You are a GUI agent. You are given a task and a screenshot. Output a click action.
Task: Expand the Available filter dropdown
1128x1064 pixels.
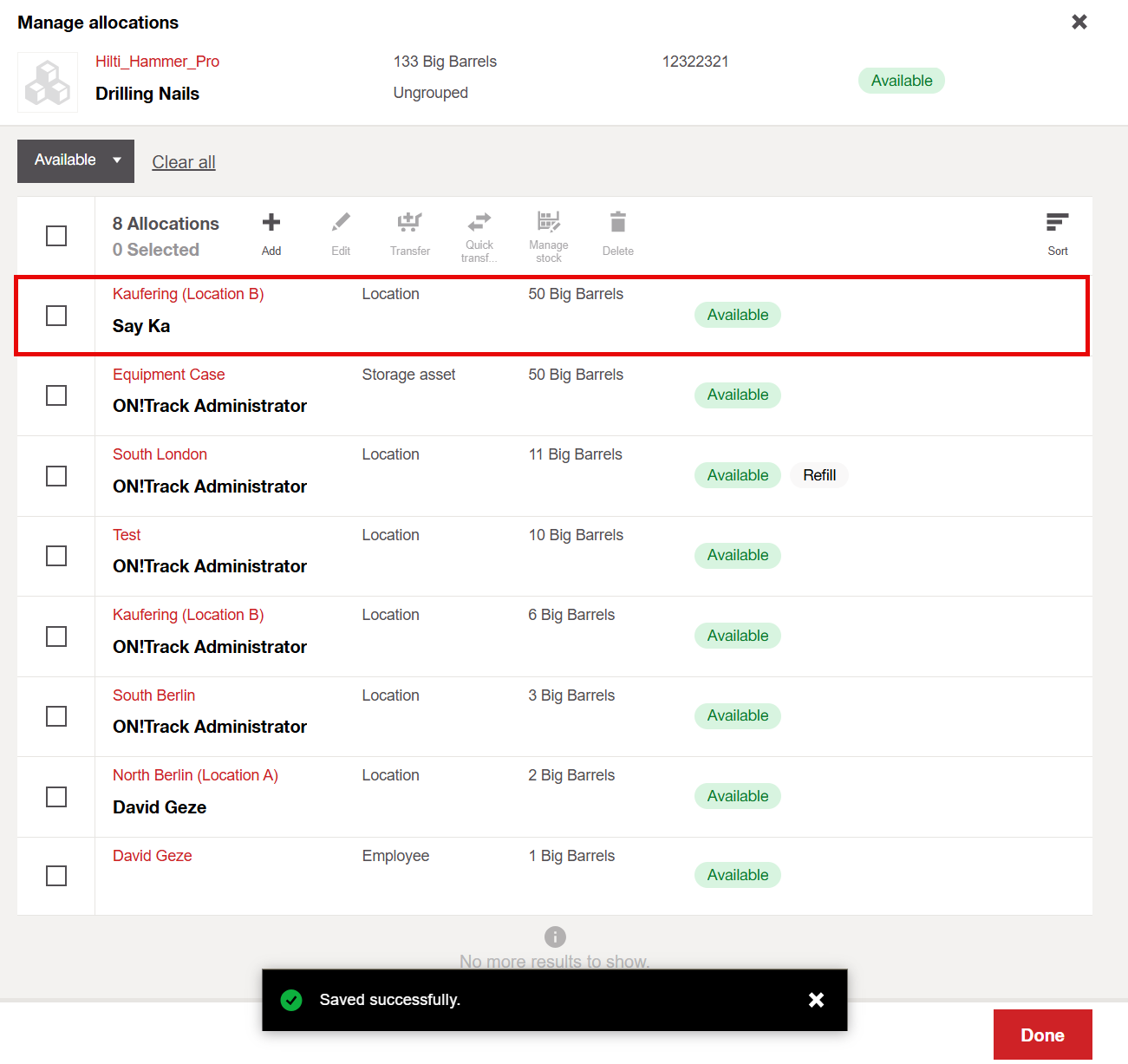[x=75, y=160]
